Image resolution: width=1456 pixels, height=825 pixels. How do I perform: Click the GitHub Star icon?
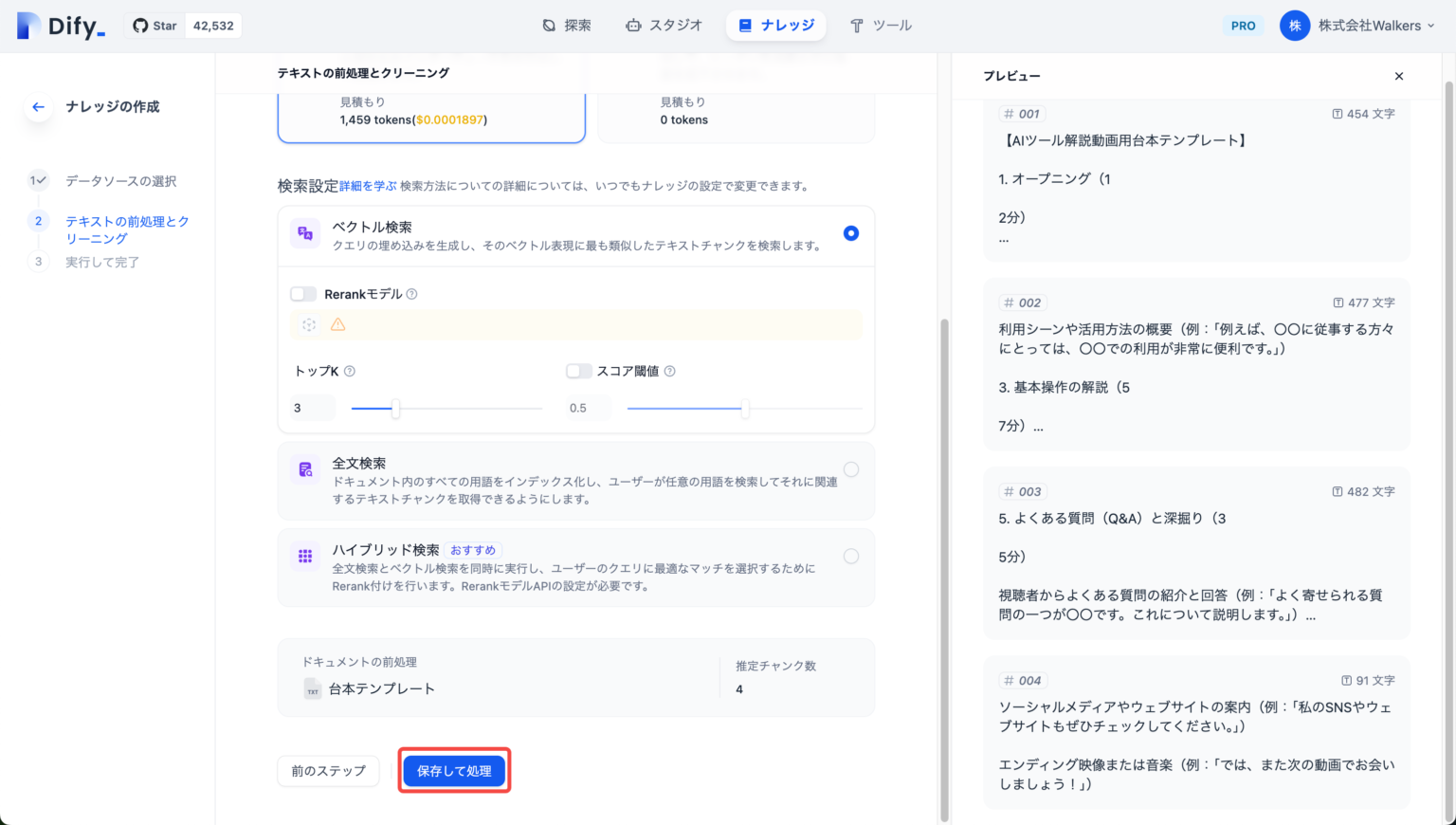(x=139, y=26)
